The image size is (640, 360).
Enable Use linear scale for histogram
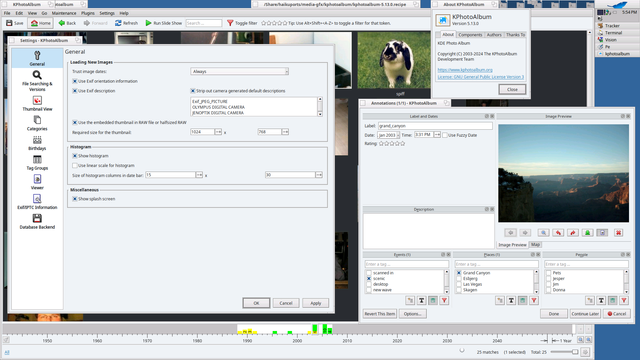(75, 166)
